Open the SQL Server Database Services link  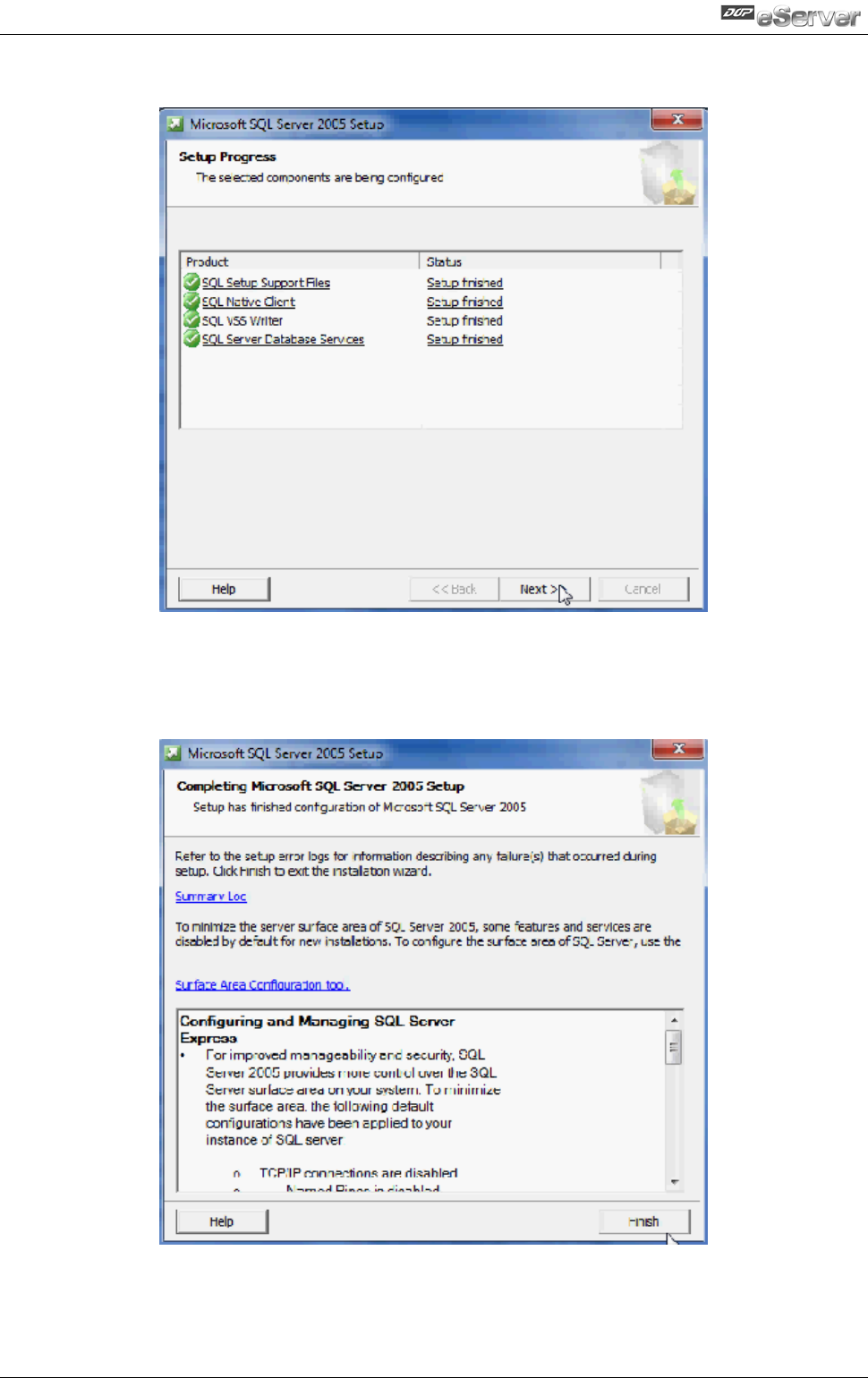[283, 339]
